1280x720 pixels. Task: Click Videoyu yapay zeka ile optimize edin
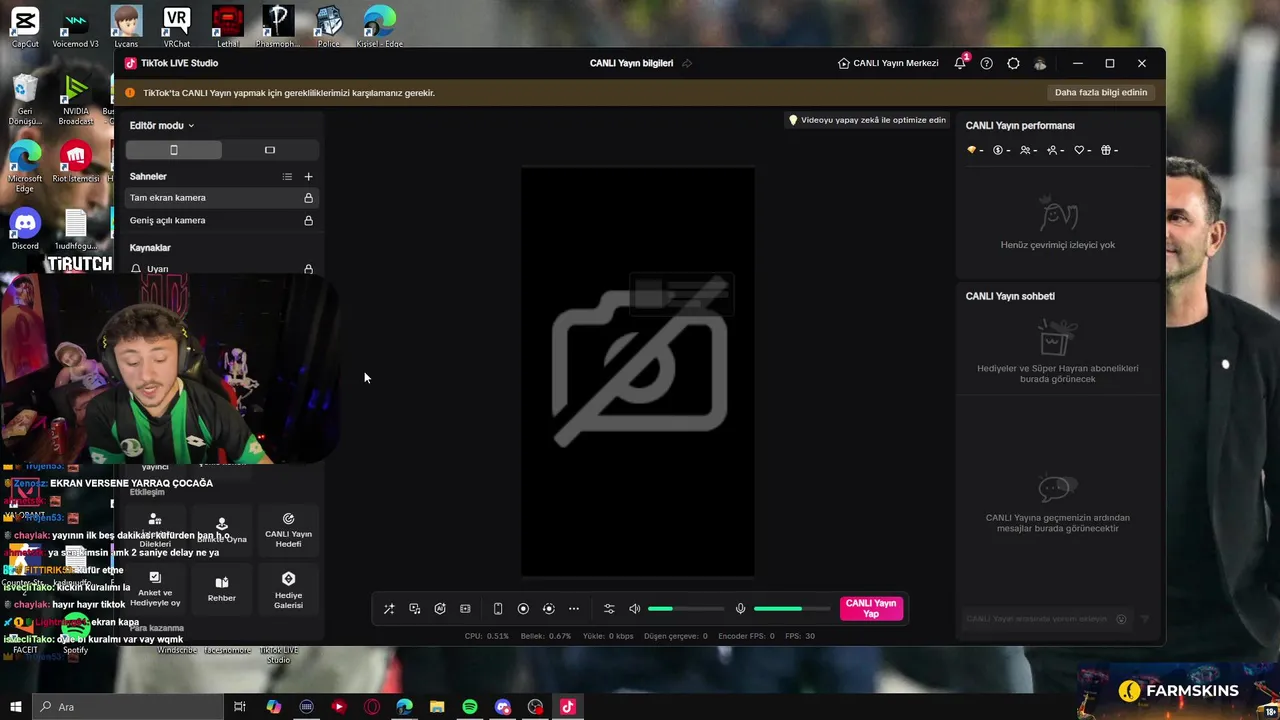pos(867,120)
